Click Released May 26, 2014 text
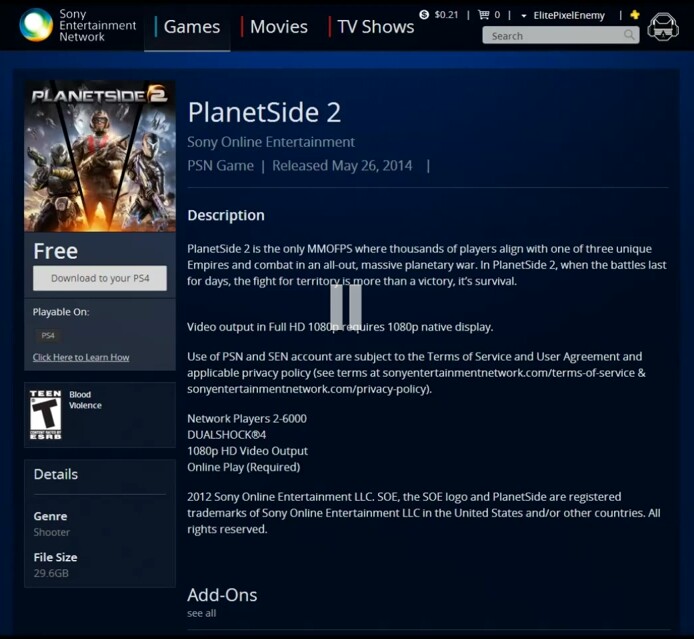The width and height of the screenshot is (694, 639). (x=342, y=166)
